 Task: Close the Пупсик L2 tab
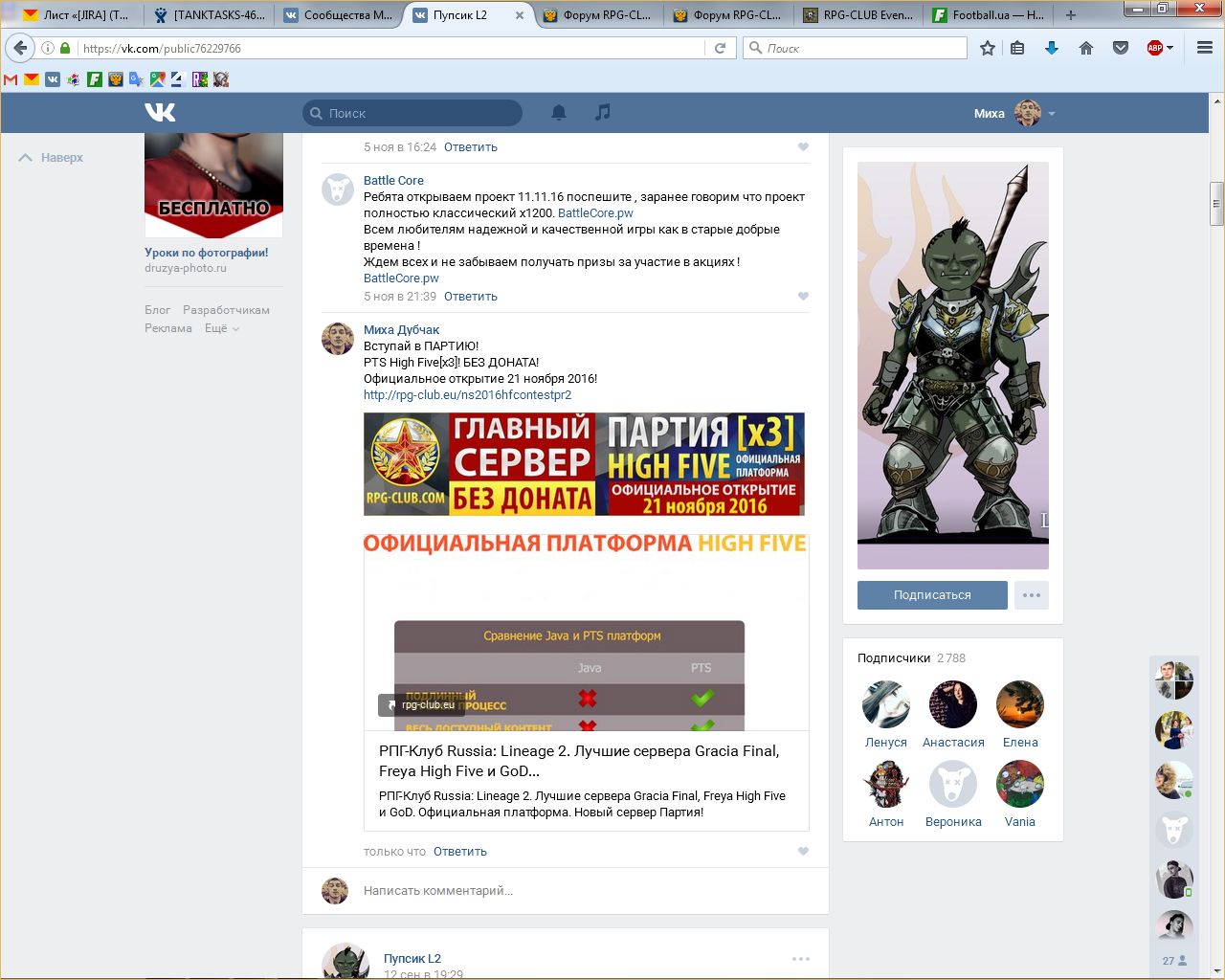pyautogui.click(x=520, y=15)
